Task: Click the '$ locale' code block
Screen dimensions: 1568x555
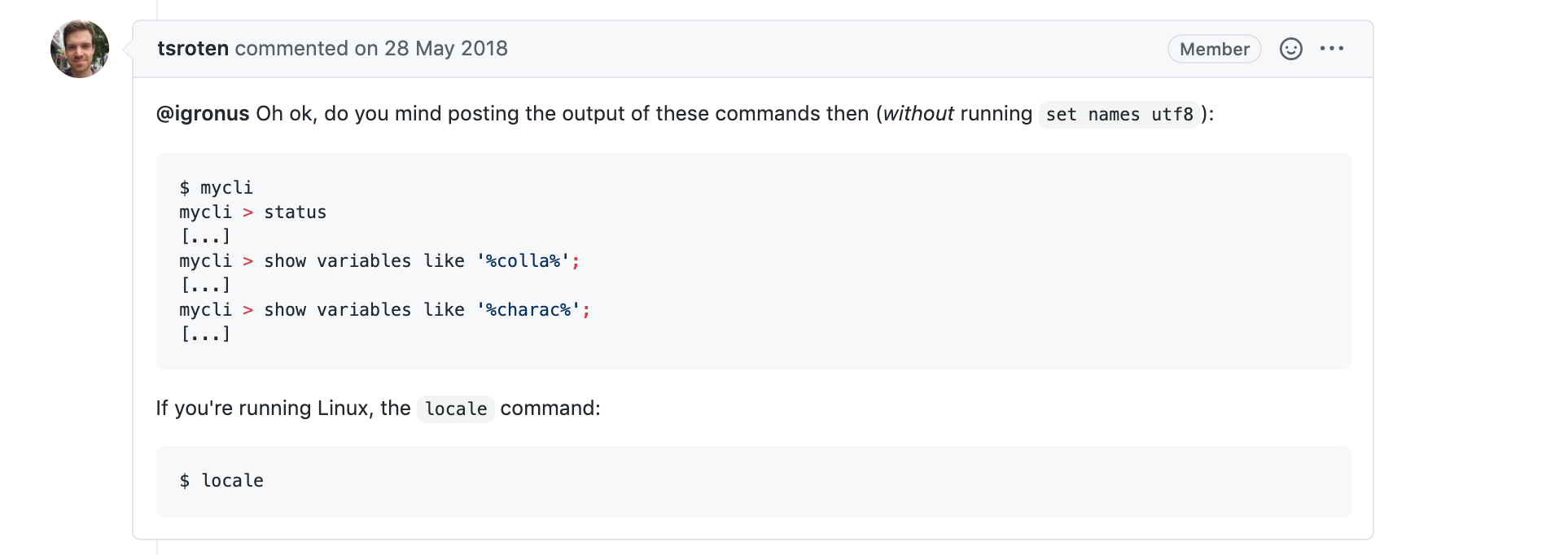Action: pyautogui.click(x=222, y=481)
